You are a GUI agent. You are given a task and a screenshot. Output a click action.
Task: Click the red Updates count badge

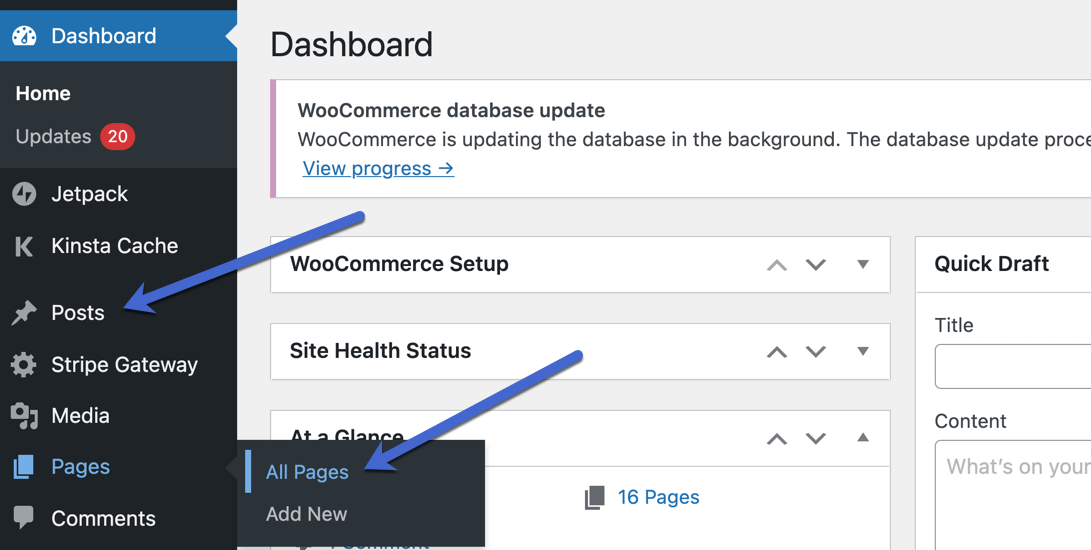click(x=118, y=136)
